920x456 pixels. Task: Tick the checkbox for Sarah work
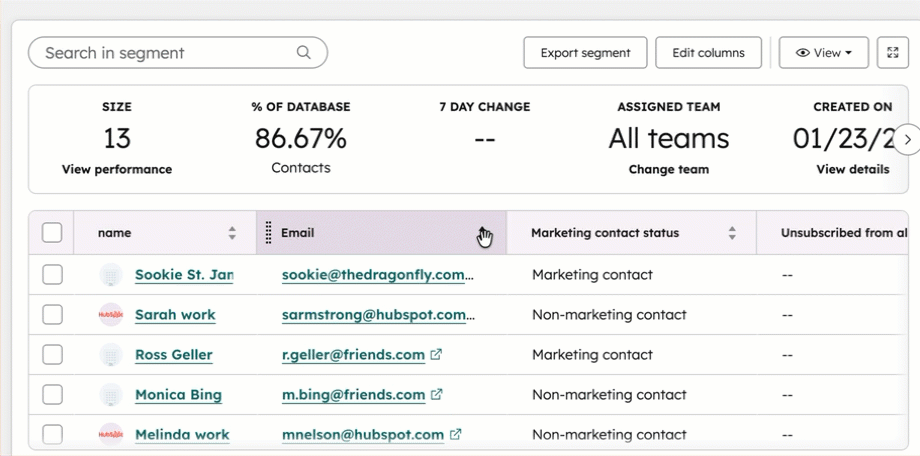tap(52, 315)
